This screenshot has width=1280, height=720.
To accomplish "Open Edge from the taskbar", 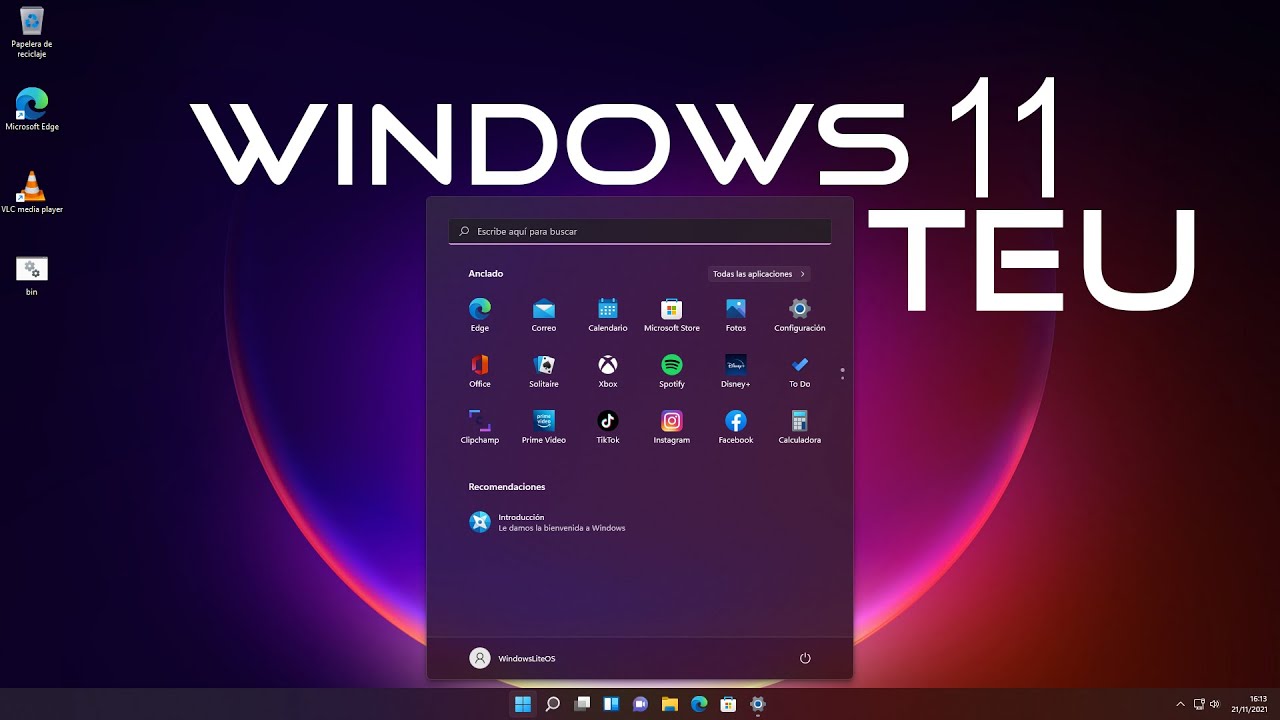I will point(699,704).
